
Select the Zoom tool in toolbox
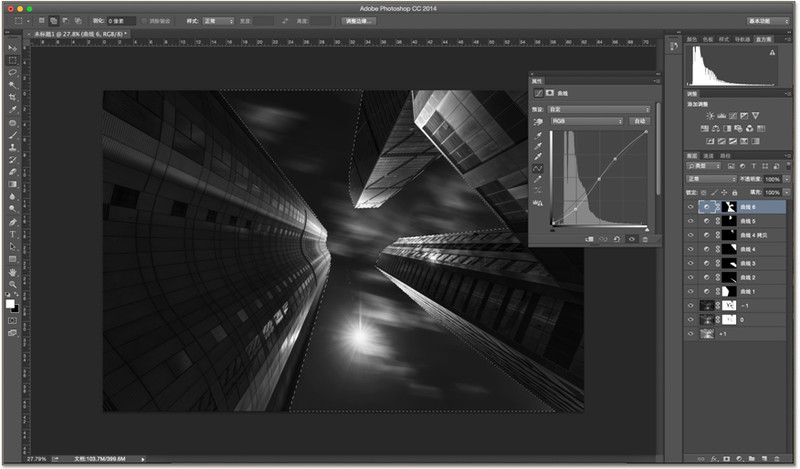tap(12, 284)
